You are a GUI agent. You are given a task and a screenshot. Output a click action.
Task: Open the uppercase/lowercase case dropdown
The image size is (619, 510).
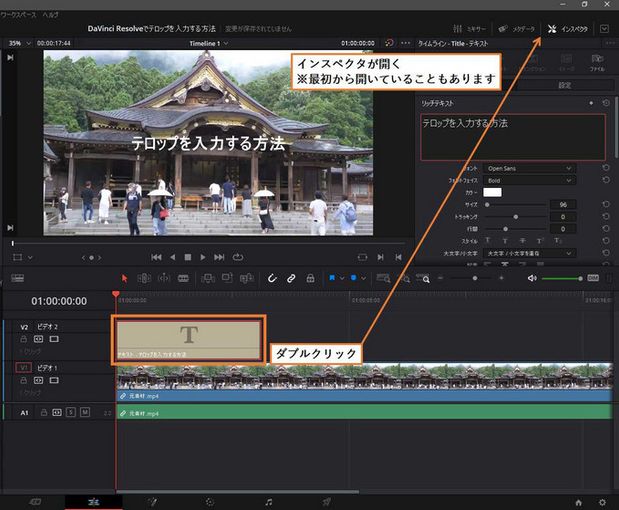click(529, 253)
